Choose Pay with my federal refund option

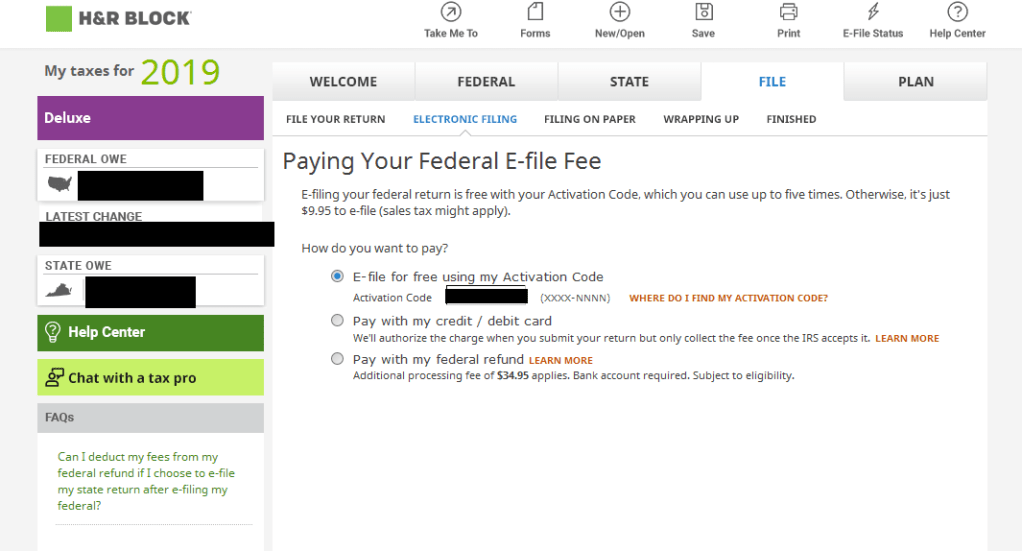[337, 359]
